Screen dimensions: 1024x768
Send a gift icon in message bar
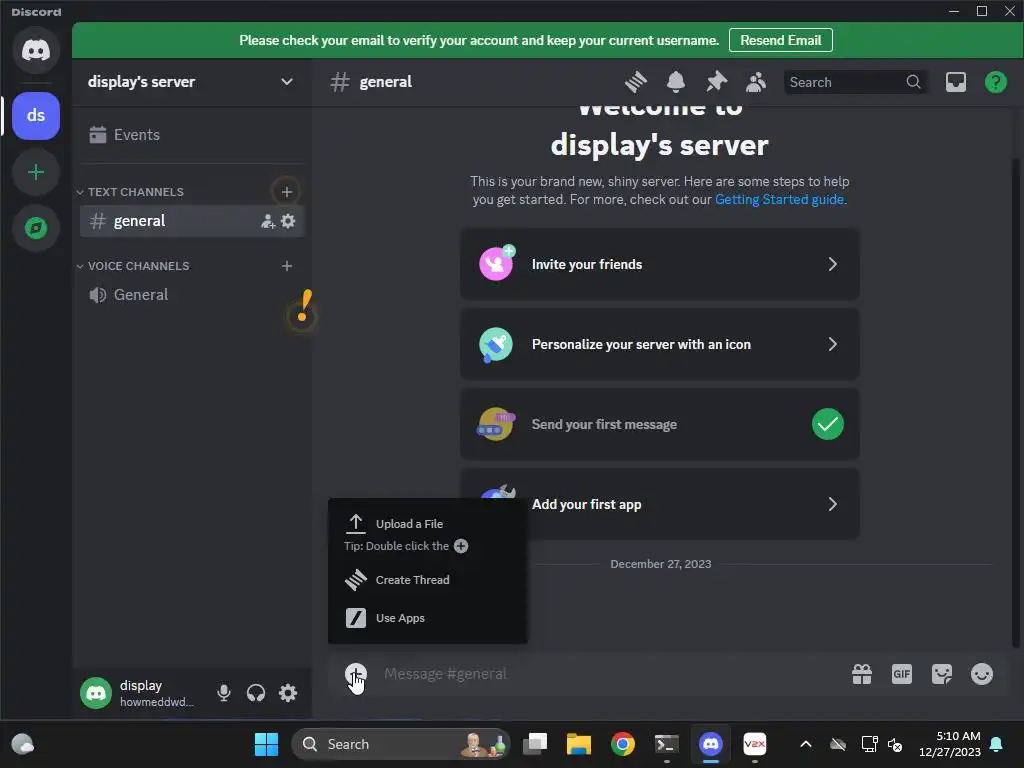(862, 674)
